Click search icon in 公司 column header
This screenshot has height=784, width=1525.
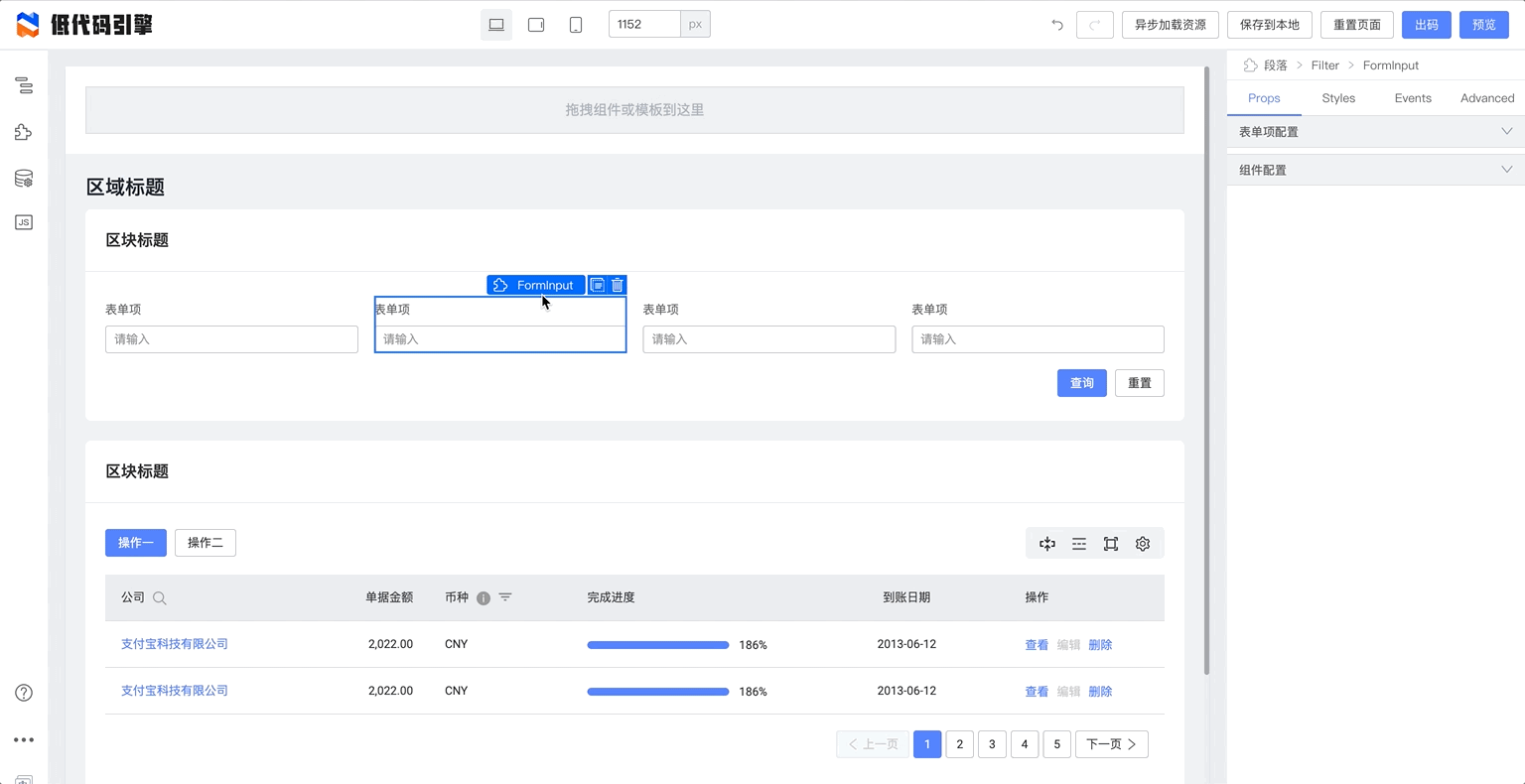160,598
